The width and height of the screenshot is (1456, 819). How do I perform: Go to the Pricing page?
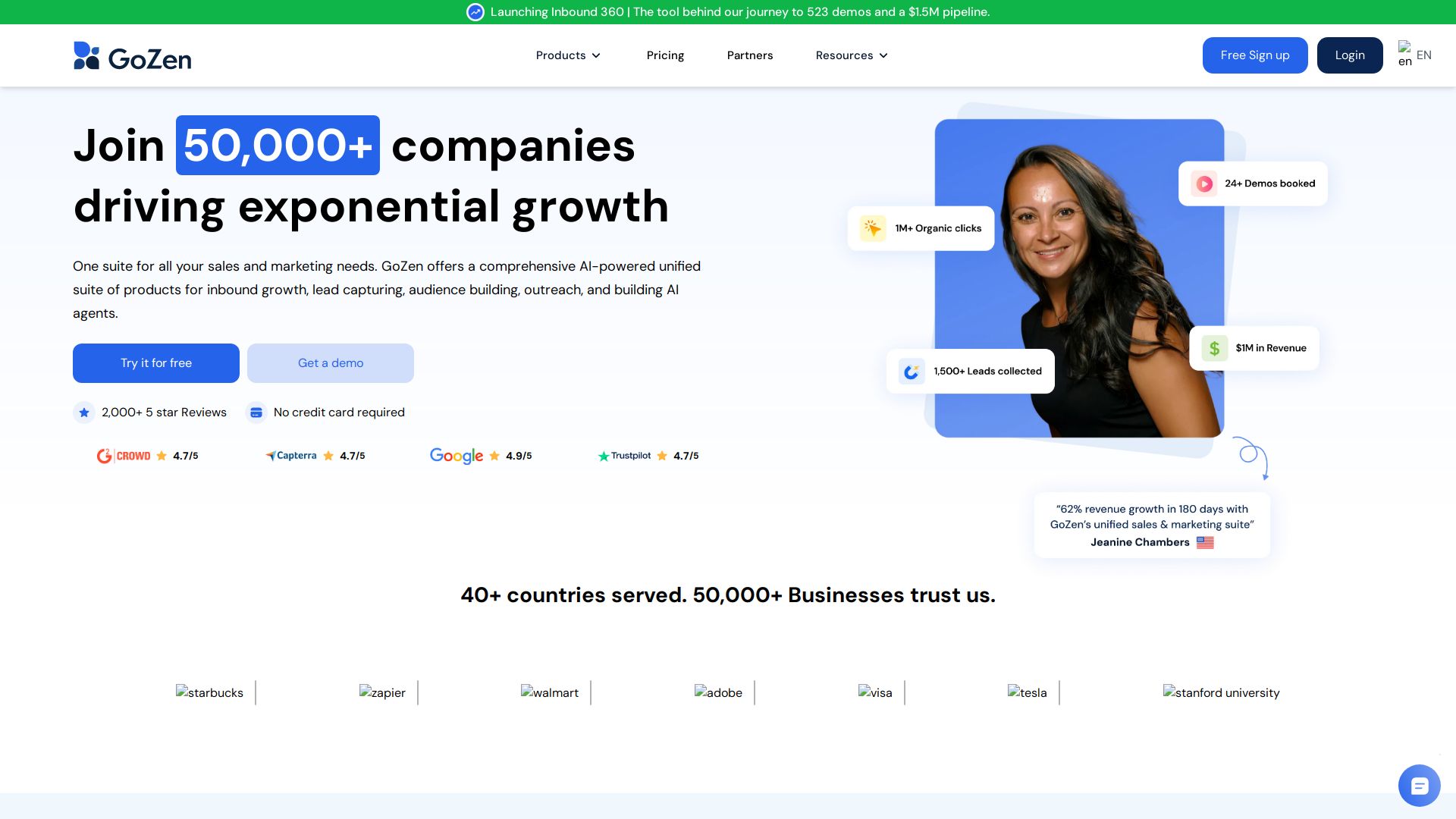(665, 55)
